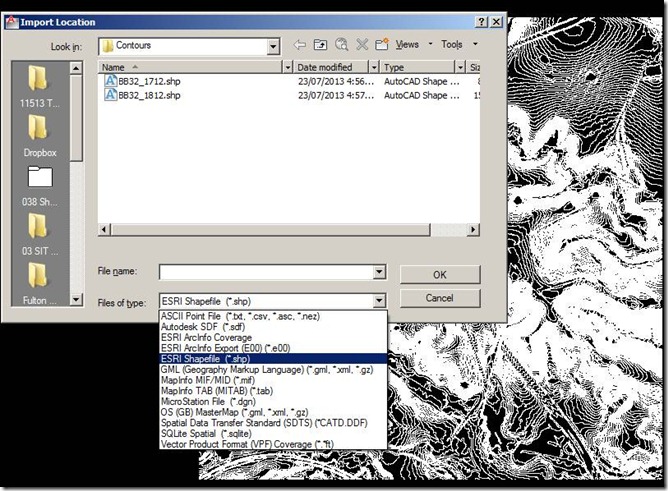The height and width of the screenshot is (491, 668).
Task: Open Name column filter dropdown arrow
Action: pos(288,67)
